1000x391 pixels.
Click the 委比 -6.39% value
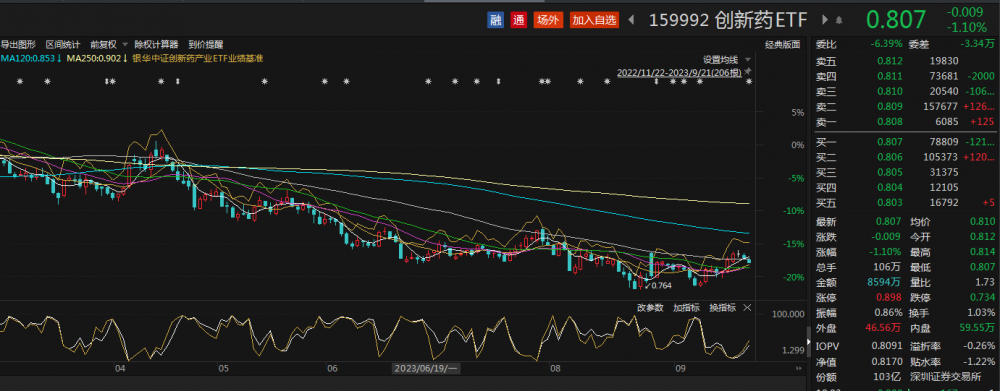click(x=886, y=44)
